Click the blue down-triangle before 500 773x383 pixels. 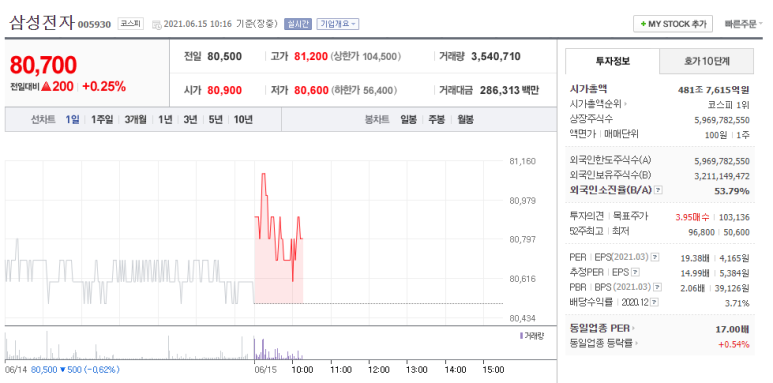(x=62, y=370)
